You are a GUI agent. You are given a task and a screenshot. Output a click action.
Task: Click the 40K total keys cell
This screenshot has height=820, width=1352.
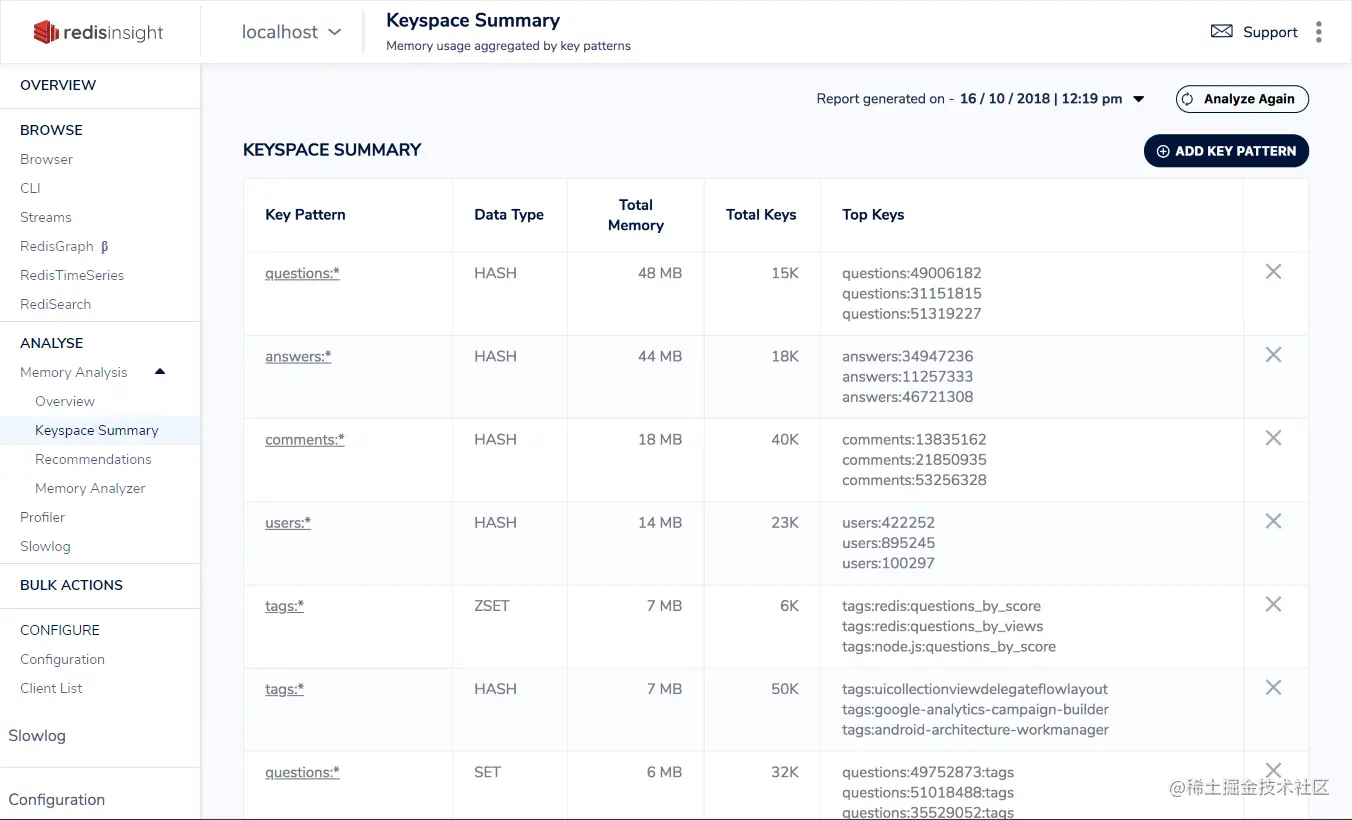click(785, 439)
